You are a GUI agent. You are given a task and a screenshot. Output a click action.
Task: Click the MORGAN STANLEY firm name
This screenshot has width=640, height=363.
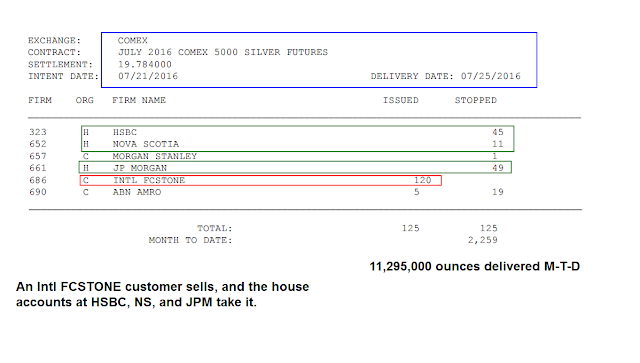(155, 156)
